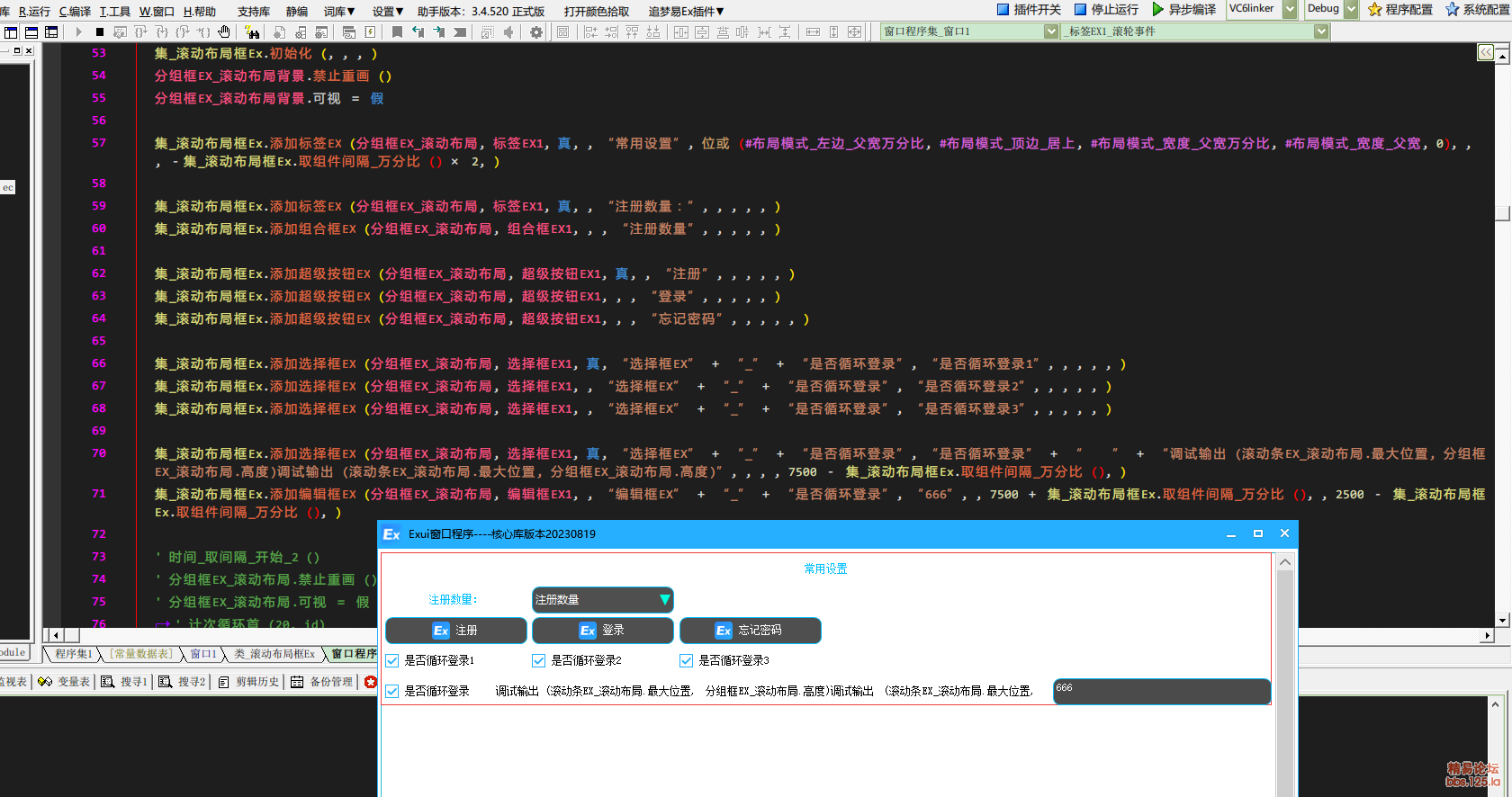Image resolution: width=1512 pixels, height=797 pixels.
Task: Click the 登录 button
Action: point(602,631)
